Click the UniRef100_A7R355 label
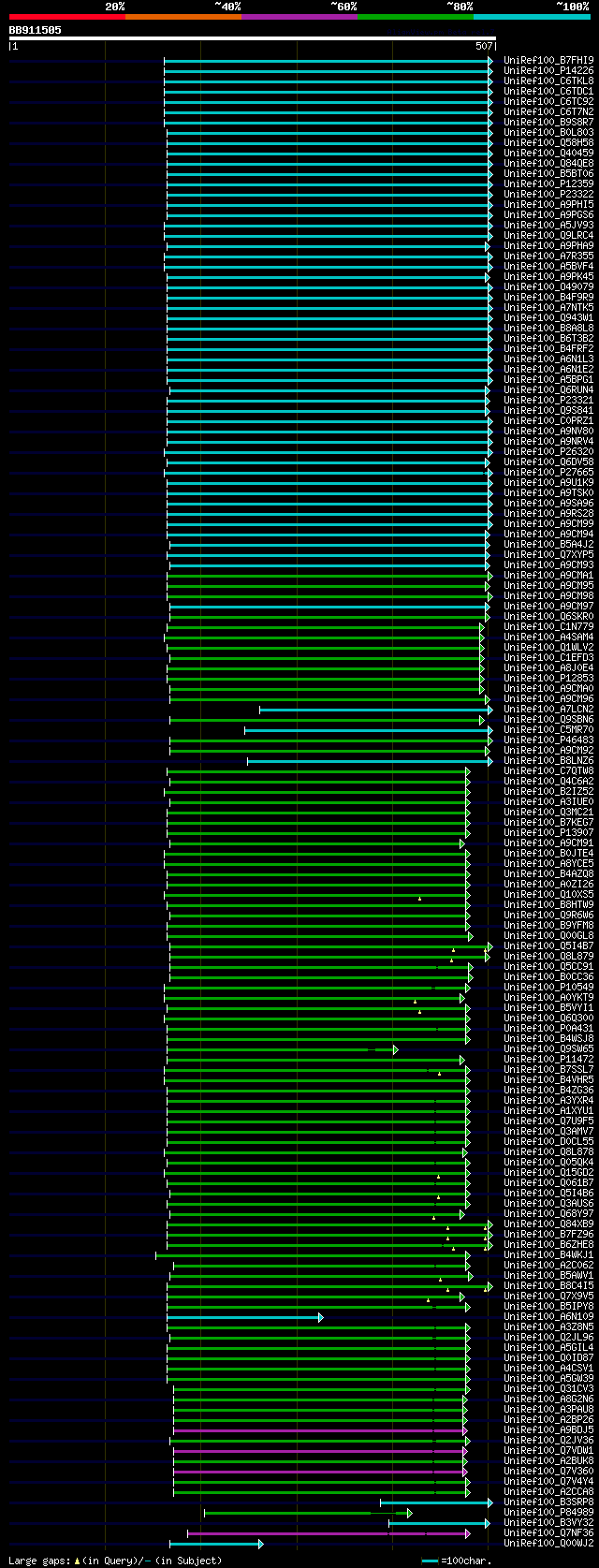 click(x=548, y=256)
